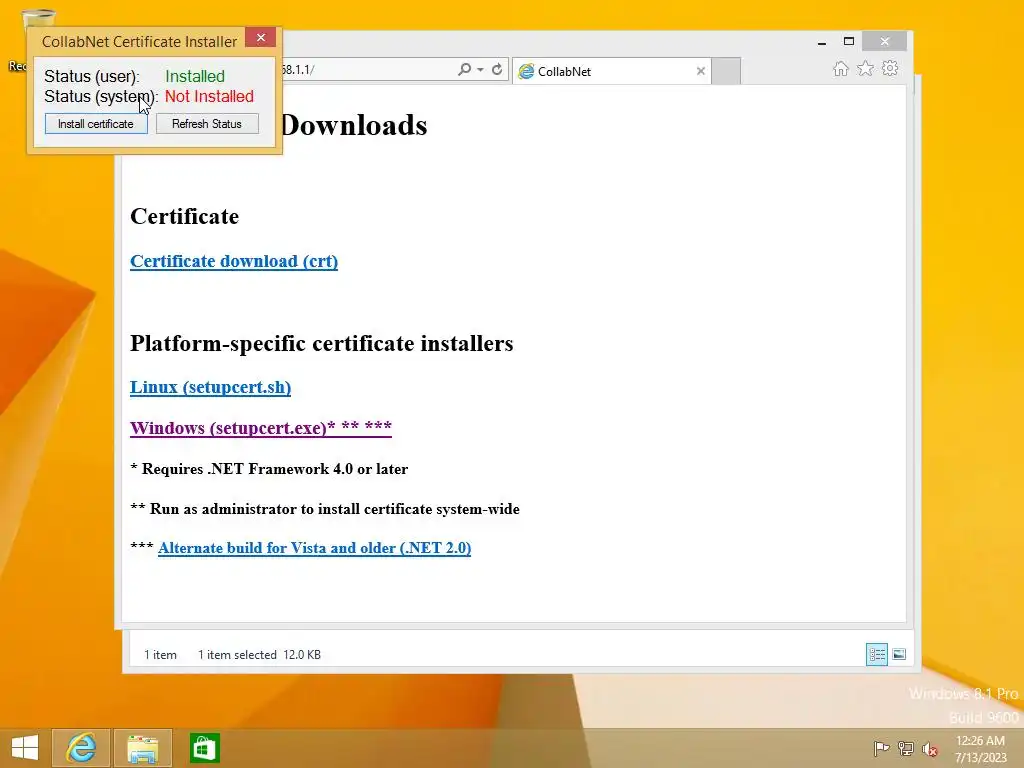Open File Explorer from the taskbar
The height and width of the screenshot is (768, 1024).
pos(142,748)
